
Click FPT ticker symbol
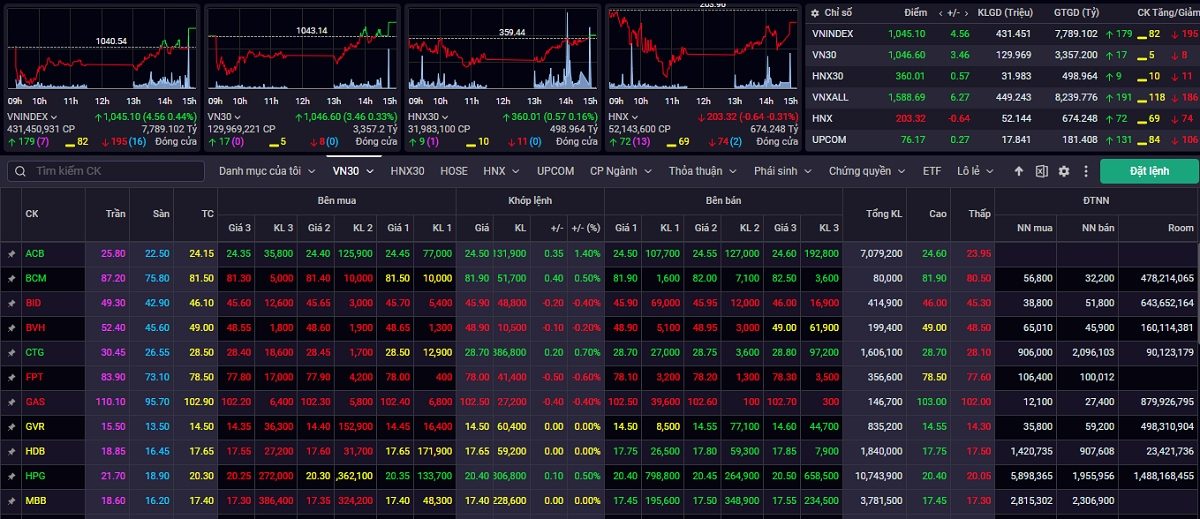(35, 377)
